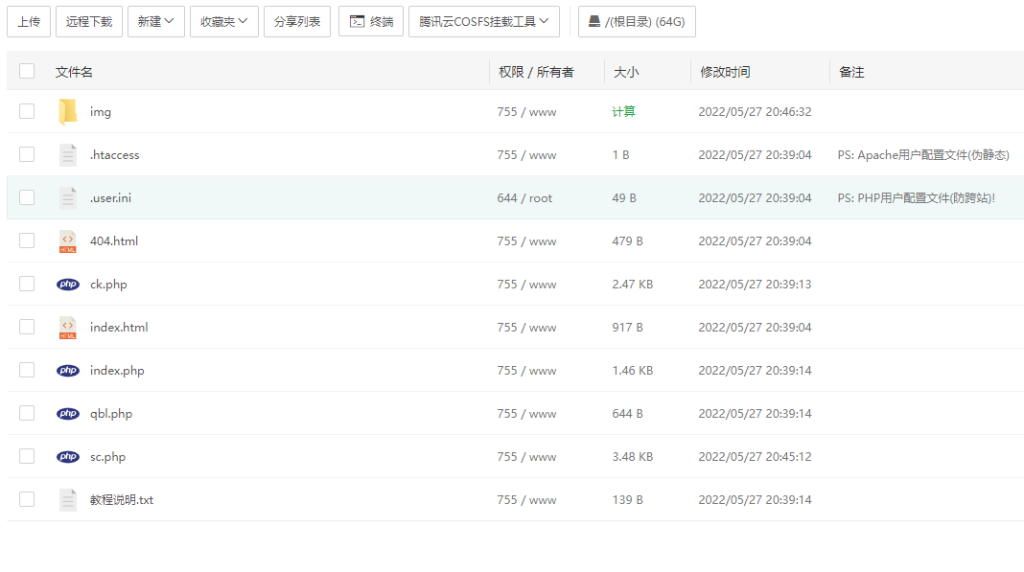Click the green 计算 size link

[x=623, y=112]
